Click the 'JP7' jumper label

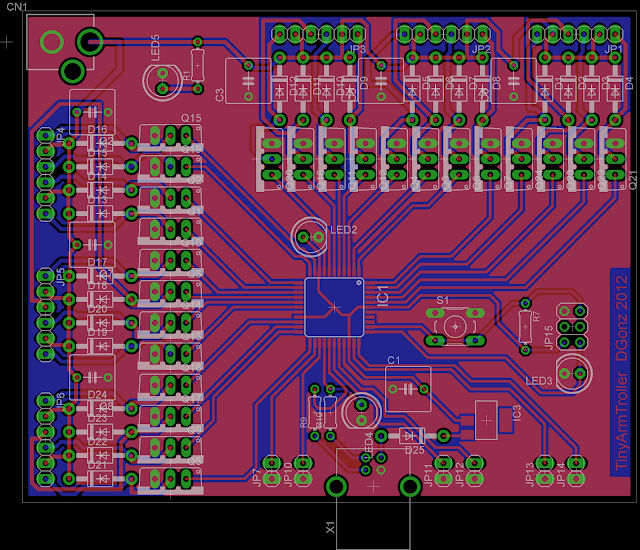point(257,478)
